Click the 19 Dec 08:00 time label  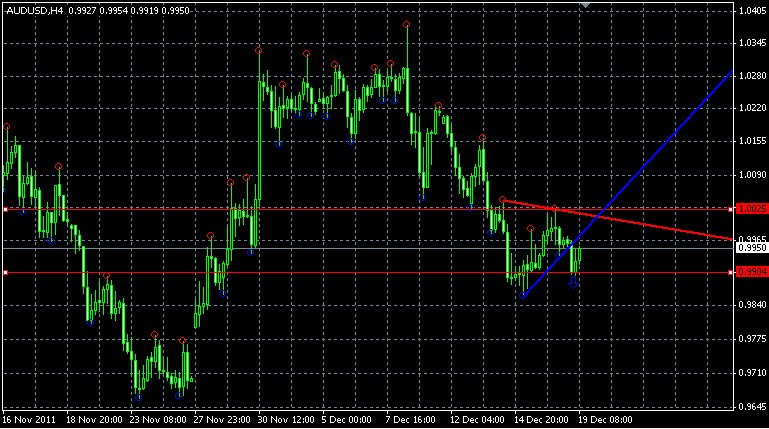coord(605,420)
